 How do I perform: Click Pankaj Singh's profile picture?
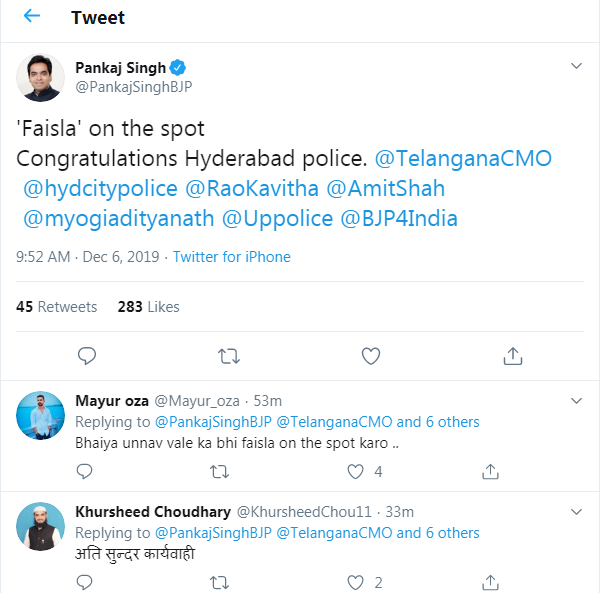(x=41, y=77)
